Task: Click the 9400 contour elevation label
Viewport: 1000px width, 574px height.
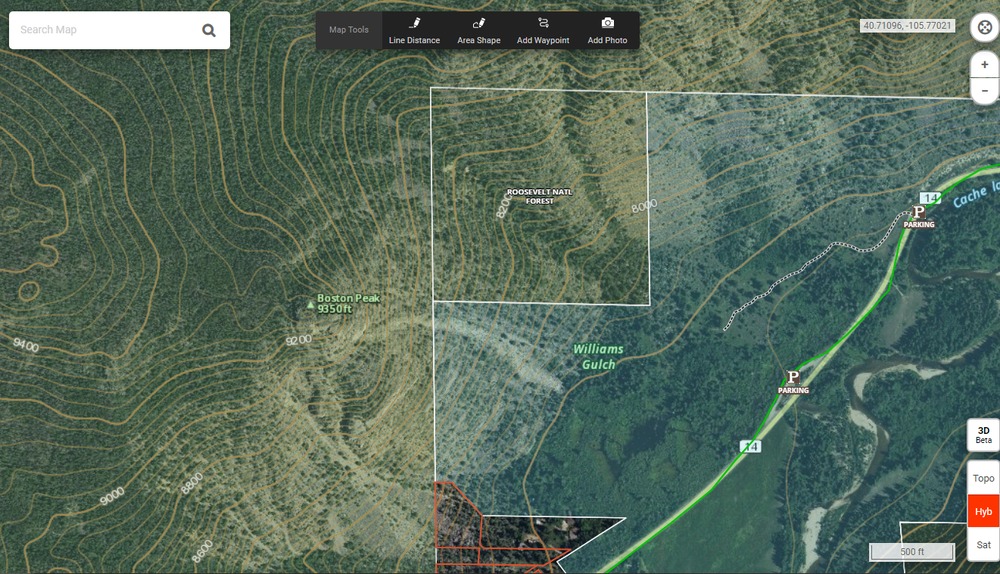Action: 26,345
